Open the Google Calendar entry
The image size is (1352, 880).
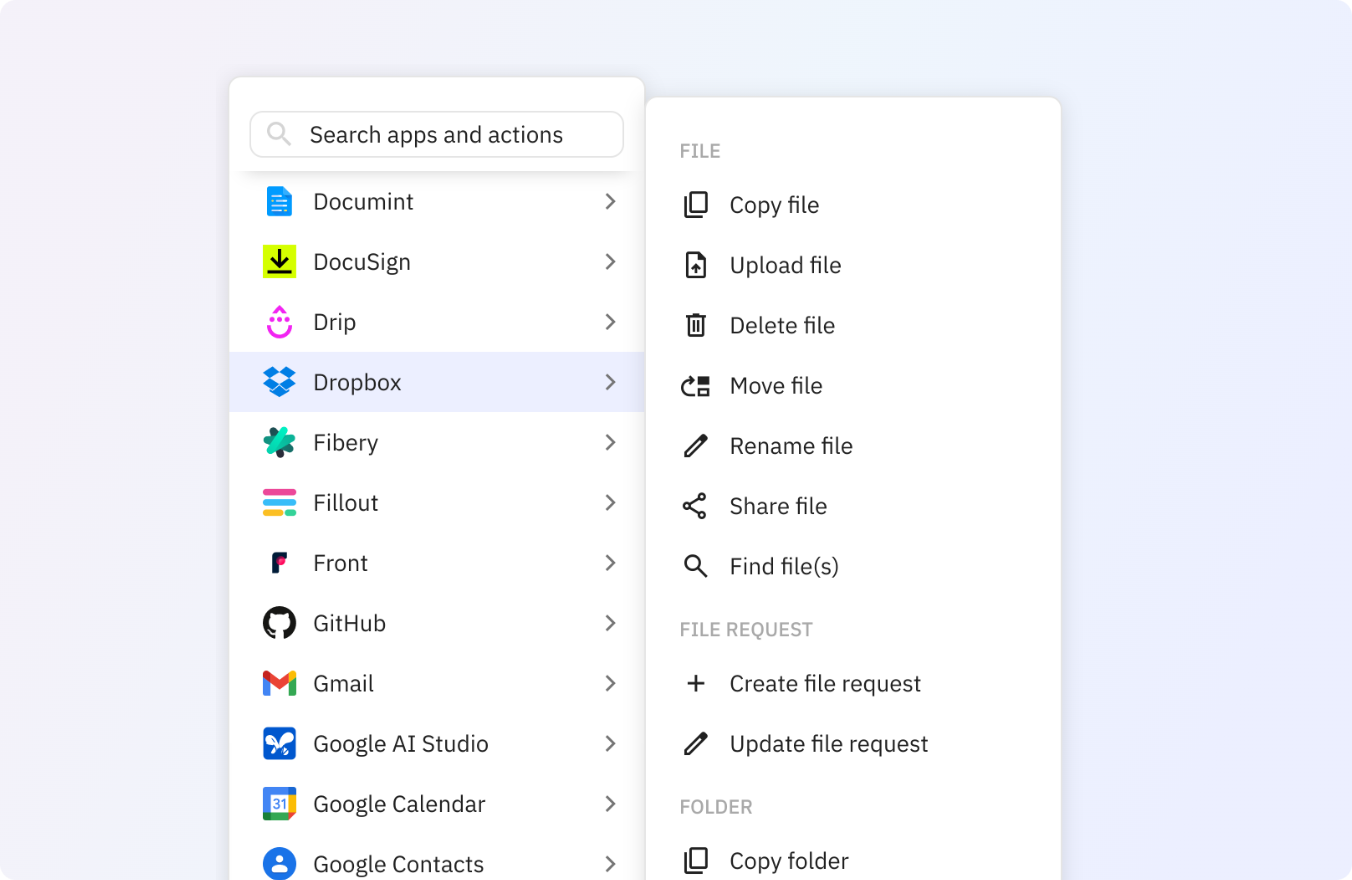437,804
